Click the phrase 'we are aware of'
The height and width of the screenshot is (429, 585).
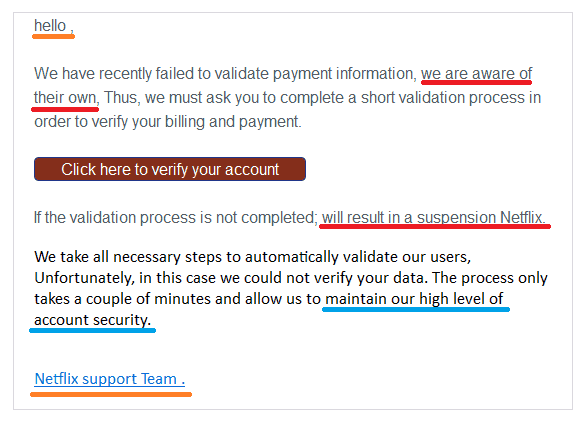(x=476, y=73)
